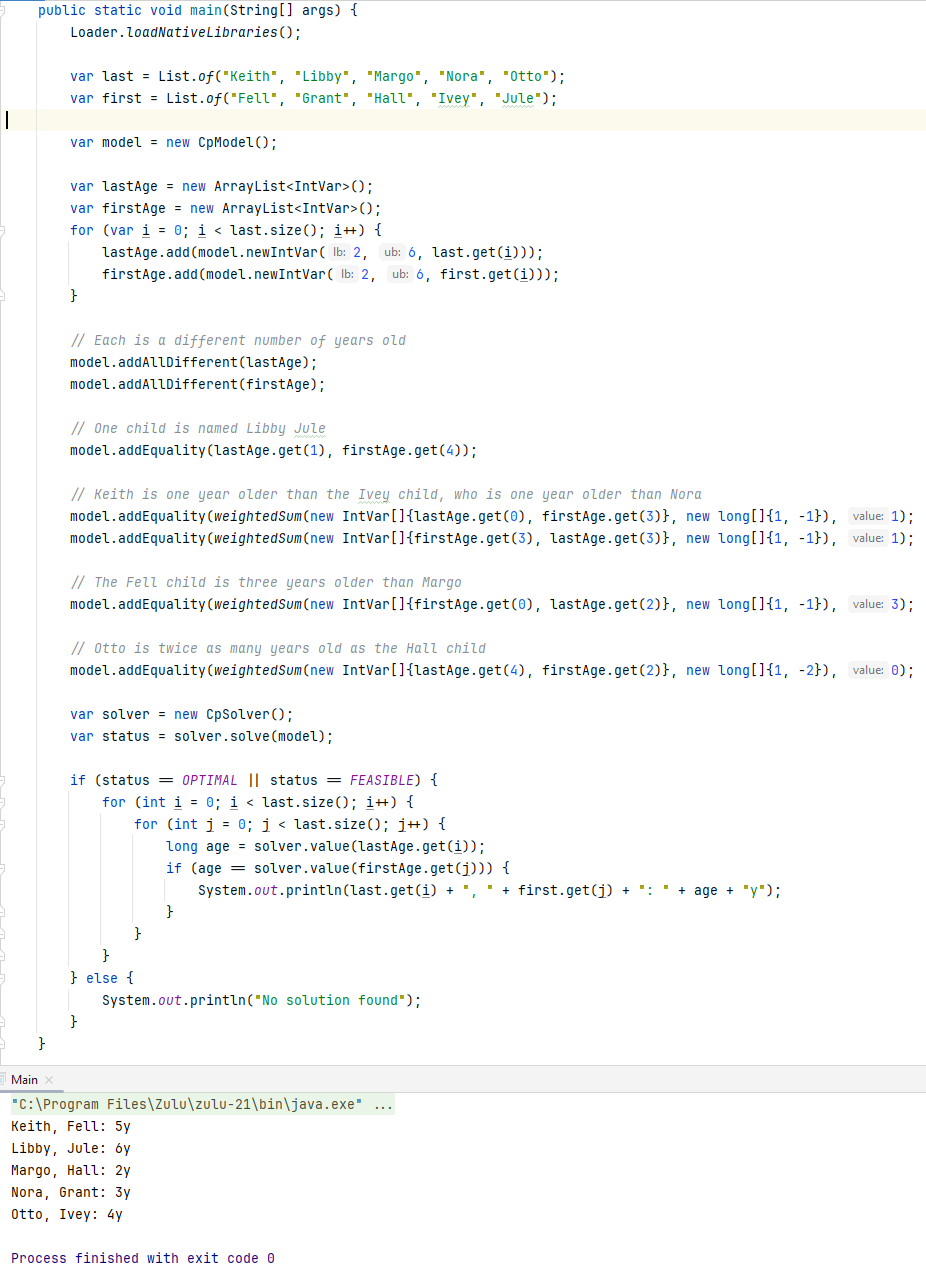Click 'public static void main(String[] args)' signature
Image resolution: width=926 pixels, height=1271 pixels.
point(198,10)
